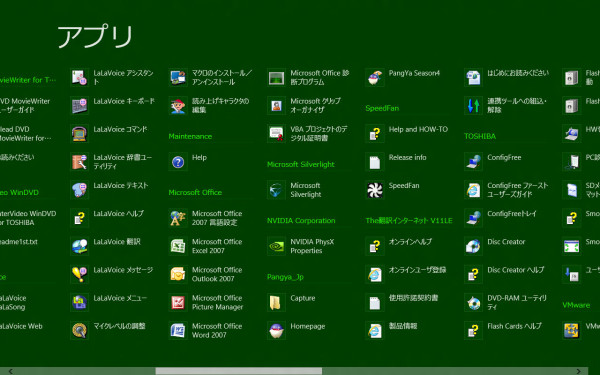Viewport: 600px width, 375px height.
Task: Launch Microsoft Silverlight icon
Action: click(x=276, y=190)
